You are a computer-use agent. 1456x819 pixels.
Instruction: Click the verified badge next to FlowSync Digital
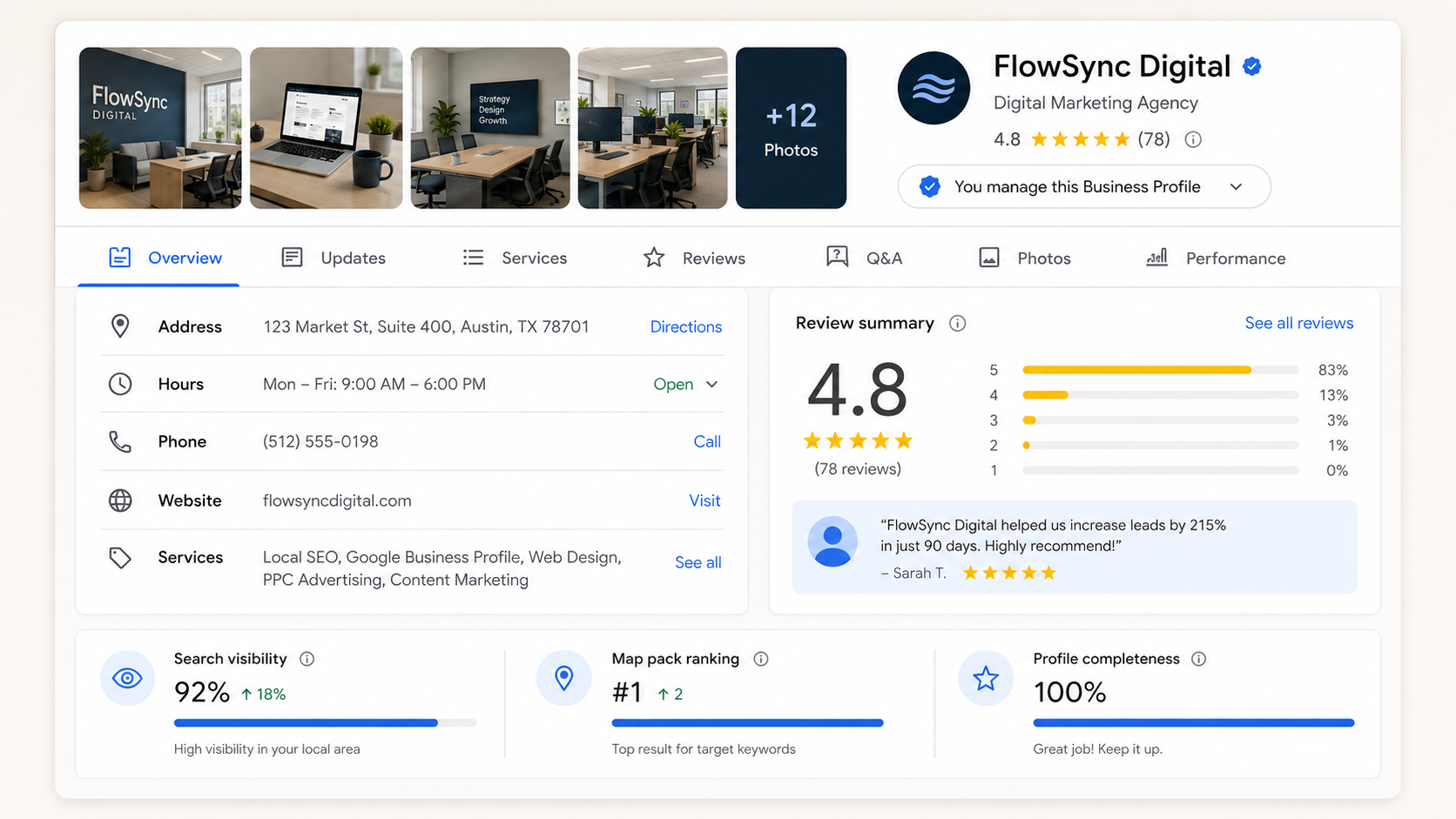[1252, 66]
